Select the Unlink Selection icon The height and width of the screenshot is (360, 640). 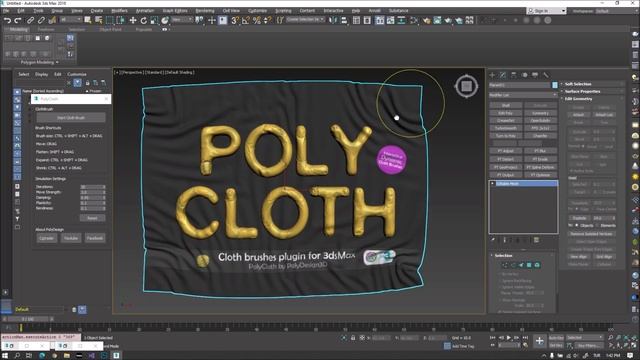click(41, 20)
